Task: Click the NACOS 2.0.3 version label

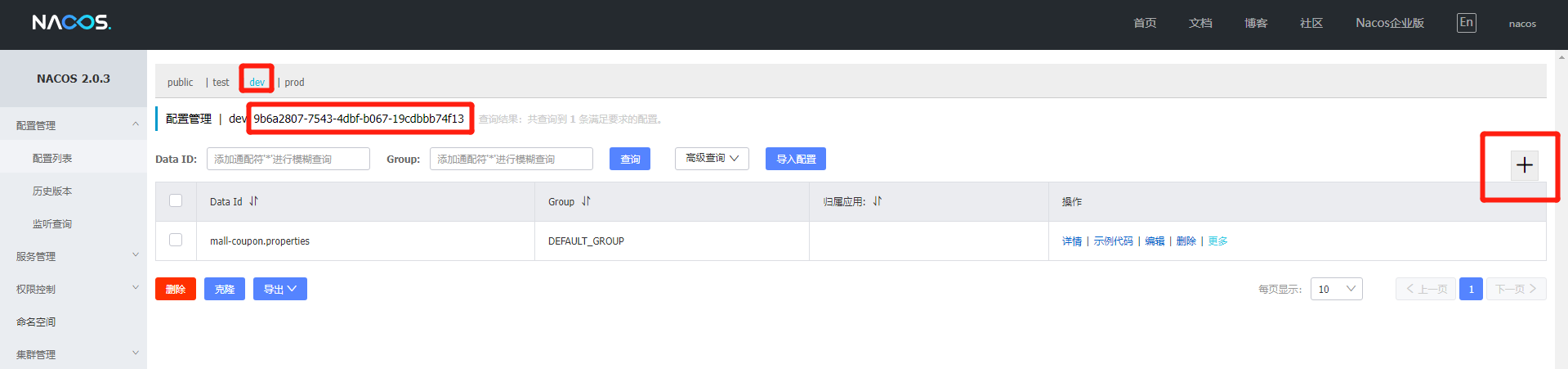Action: 74,79
